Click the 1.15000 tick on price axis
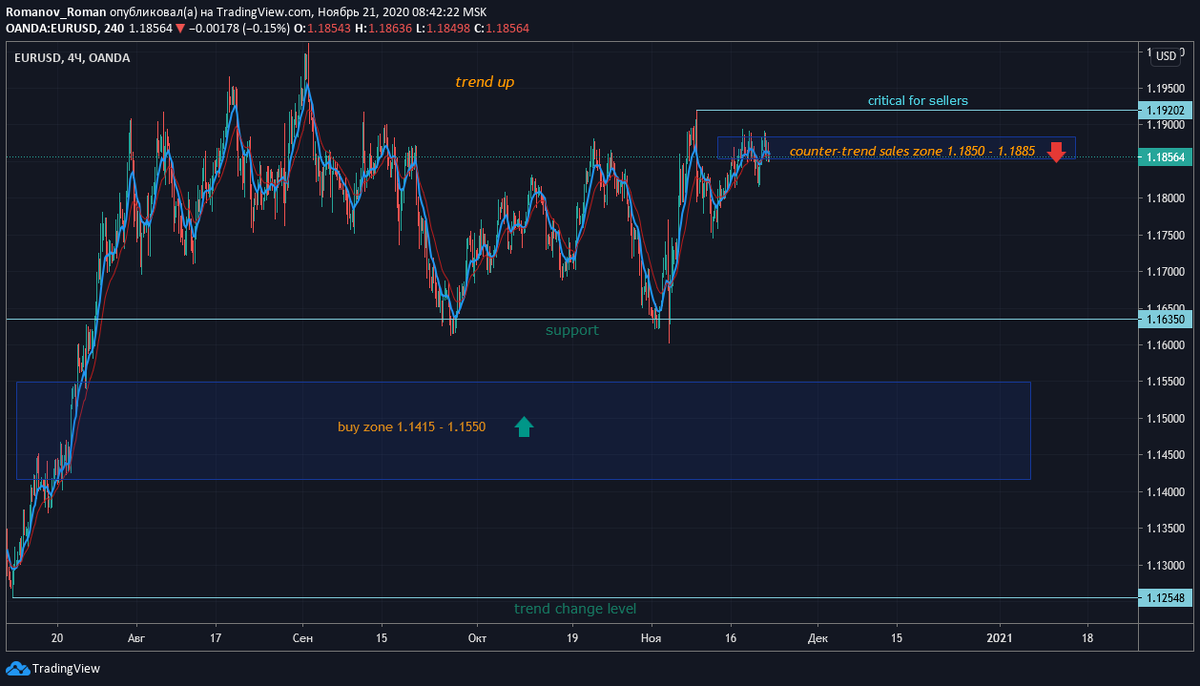Viewport: 1200px width, 686px height. 1166,418
